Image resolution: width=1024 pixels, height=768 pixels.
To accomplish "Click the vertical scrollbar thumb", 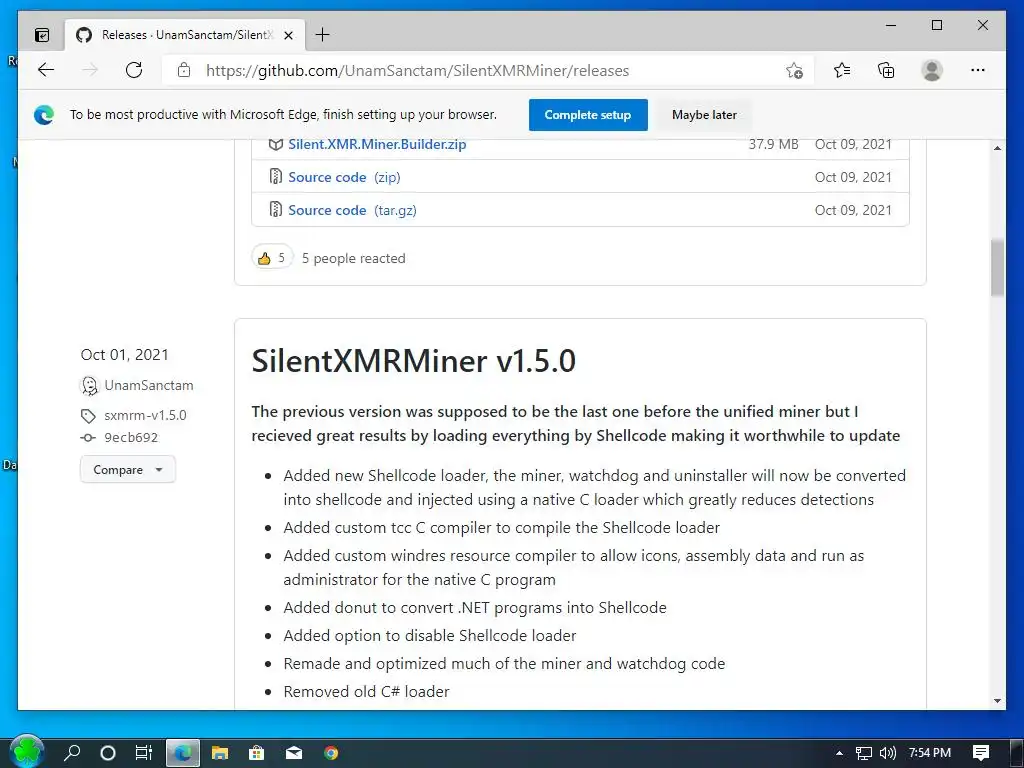I will [997, 268].
